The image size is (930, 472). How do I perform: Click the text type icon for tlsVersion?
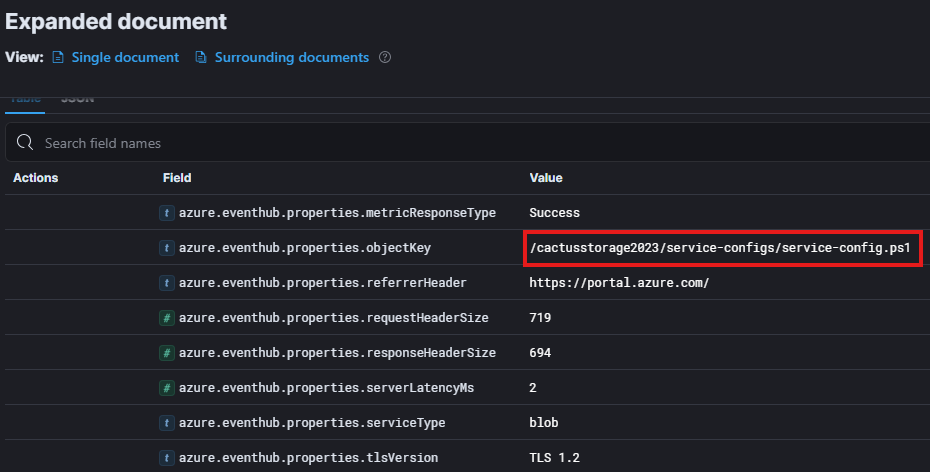coord(168,458)
